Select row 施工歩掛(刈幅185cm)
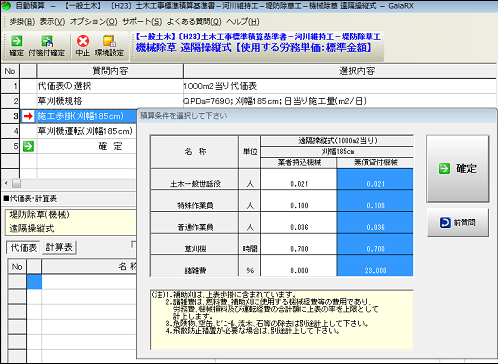This screenshot has height=364, width=498. click(80, 116)
